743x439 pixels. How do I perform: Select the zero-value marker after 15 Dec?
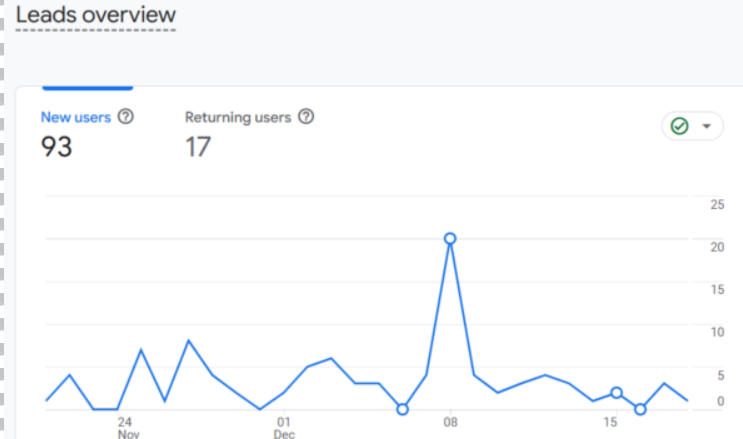click(x=640, y=409)
